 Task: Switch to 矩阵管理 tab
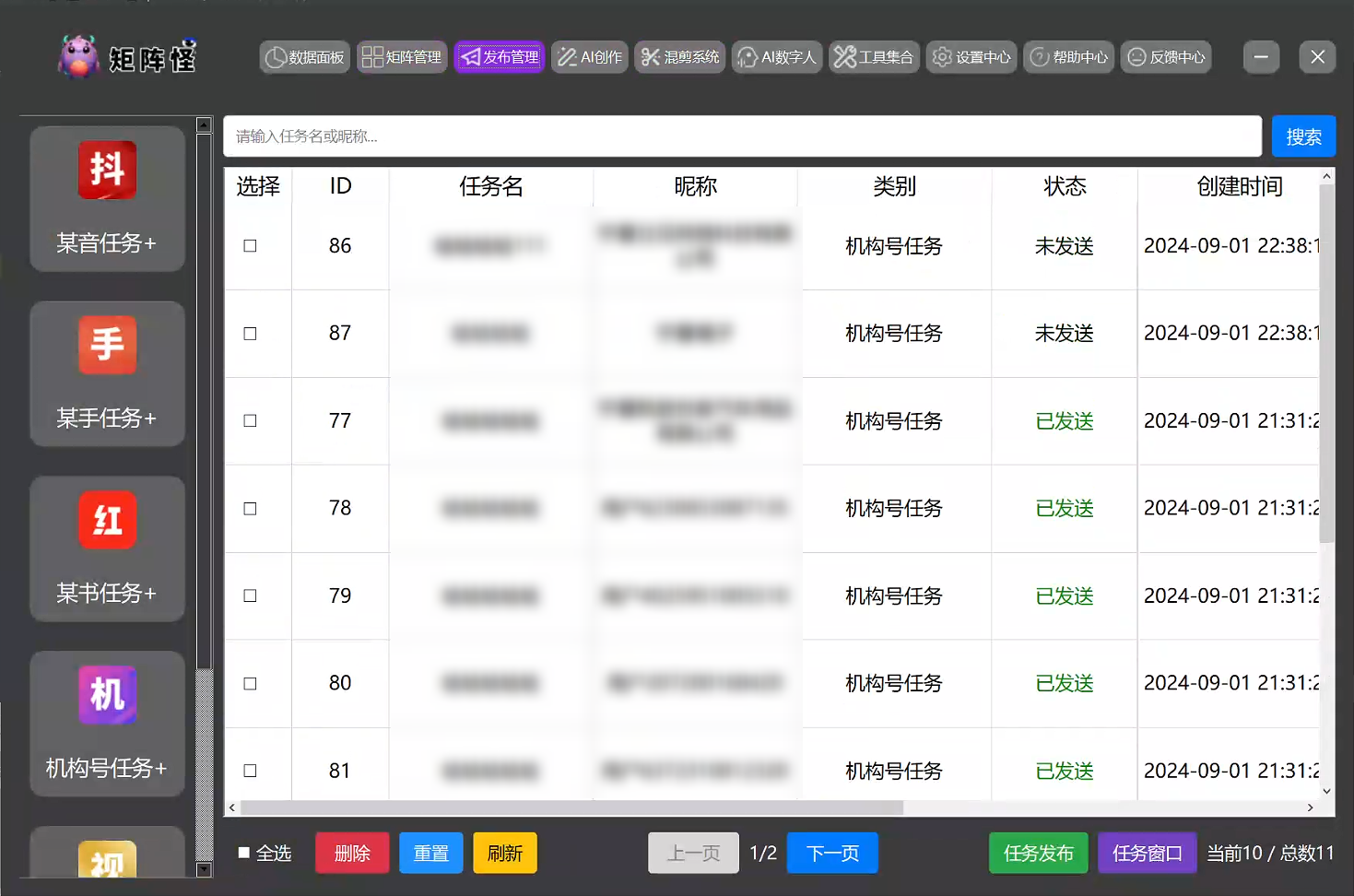click(x=402, y=57)
